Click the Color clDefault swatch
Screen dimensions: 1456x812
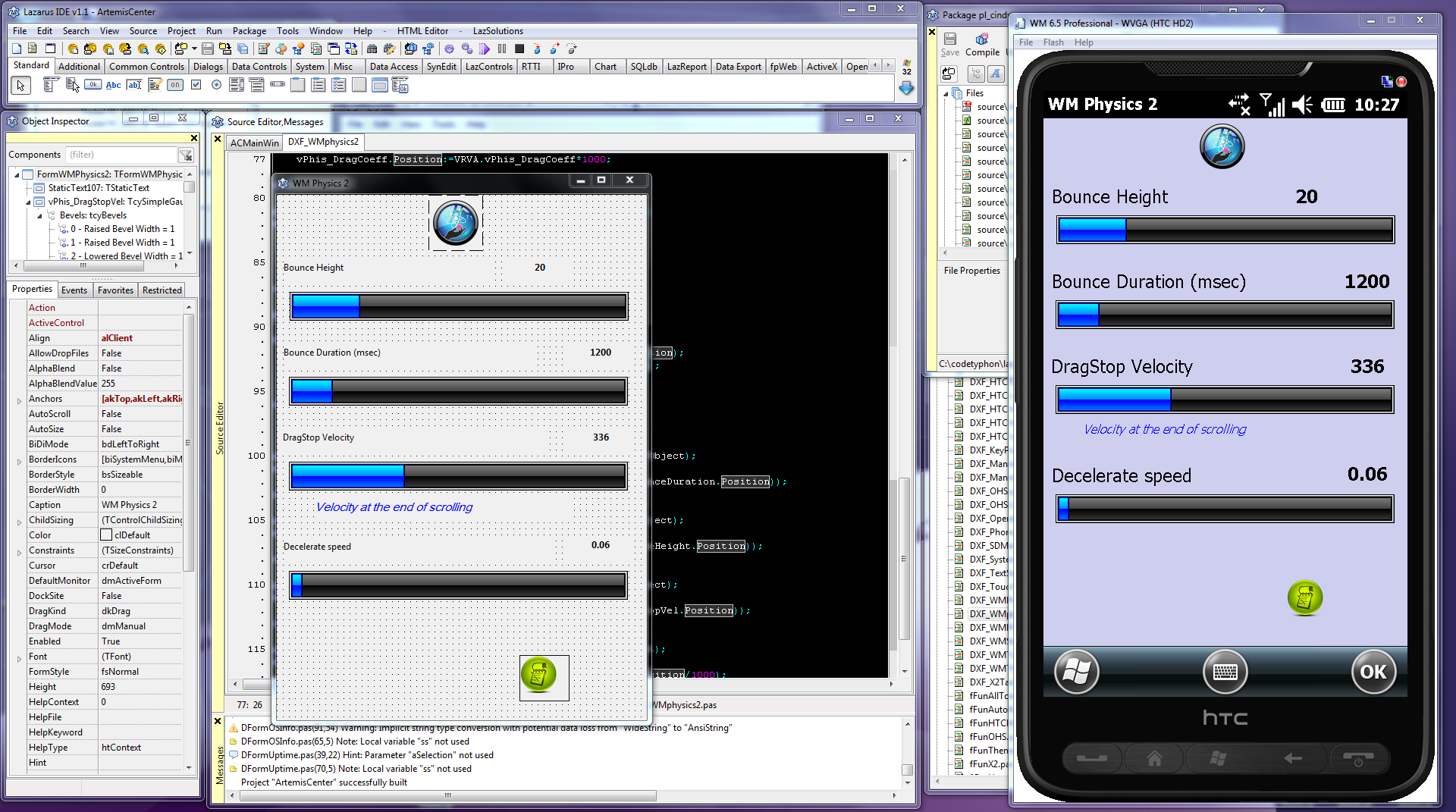pos(106,535)
